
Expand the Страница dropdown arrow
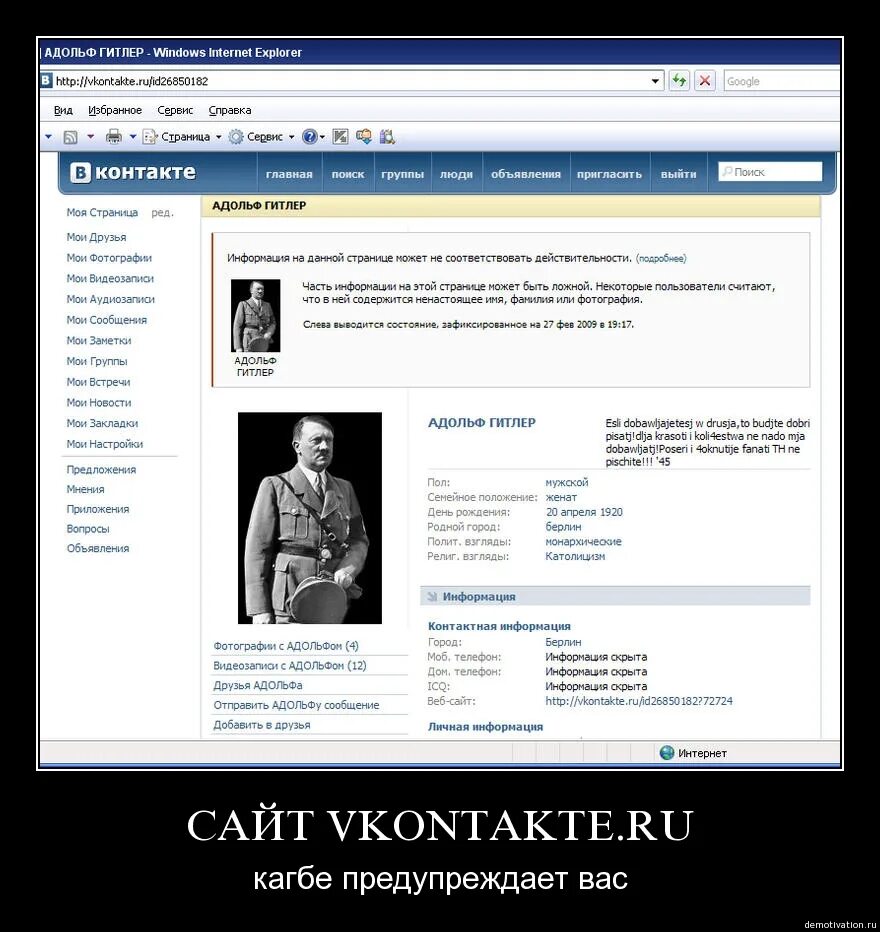[x=219, y=137]
